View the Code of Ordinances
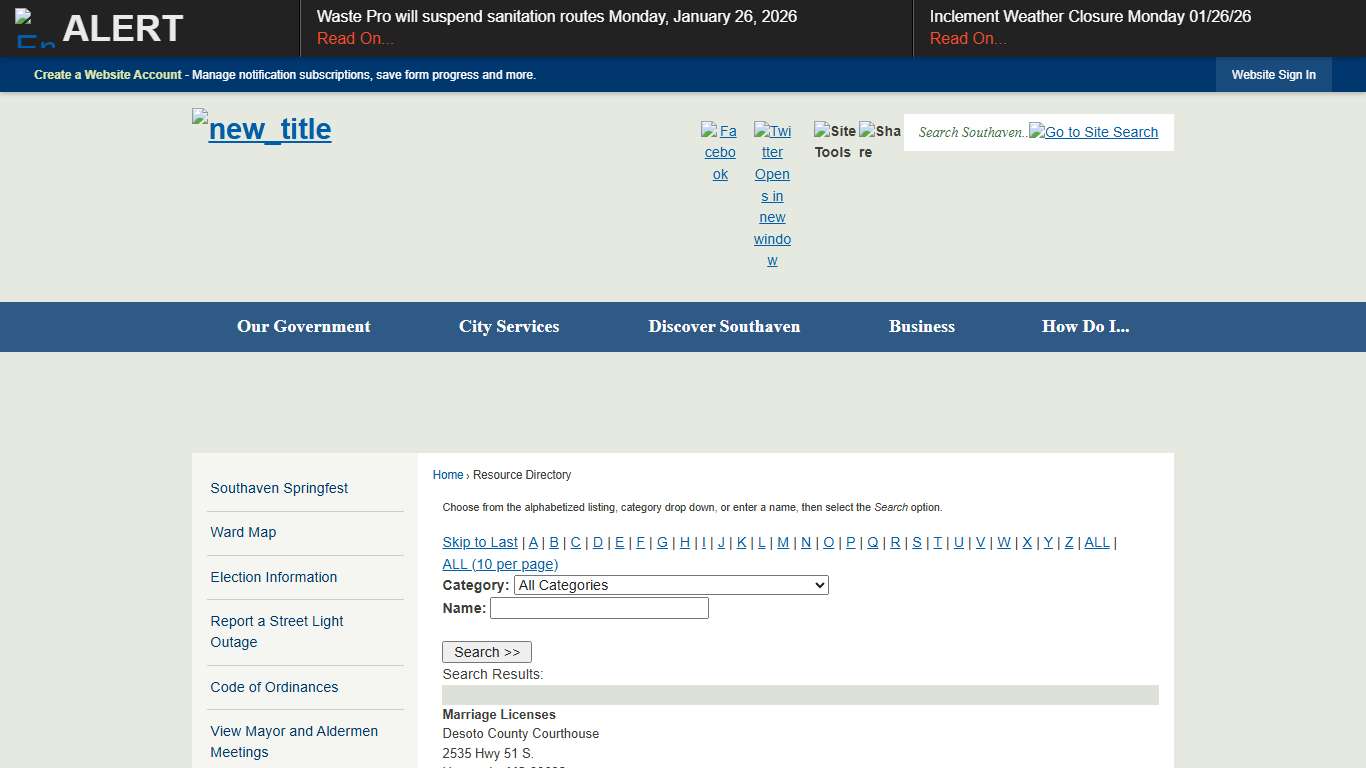This screenshot has width=1366, height=768. click(x=274, y=687)
